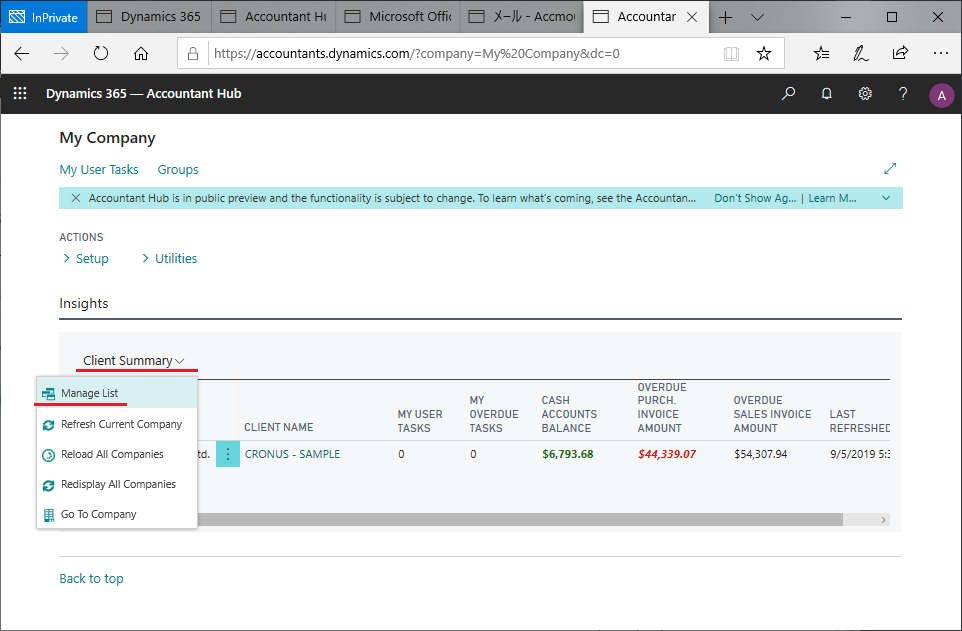
Task: Select Reload All Companies menu item
Action: pyautogui.click(x=117, y=454)
